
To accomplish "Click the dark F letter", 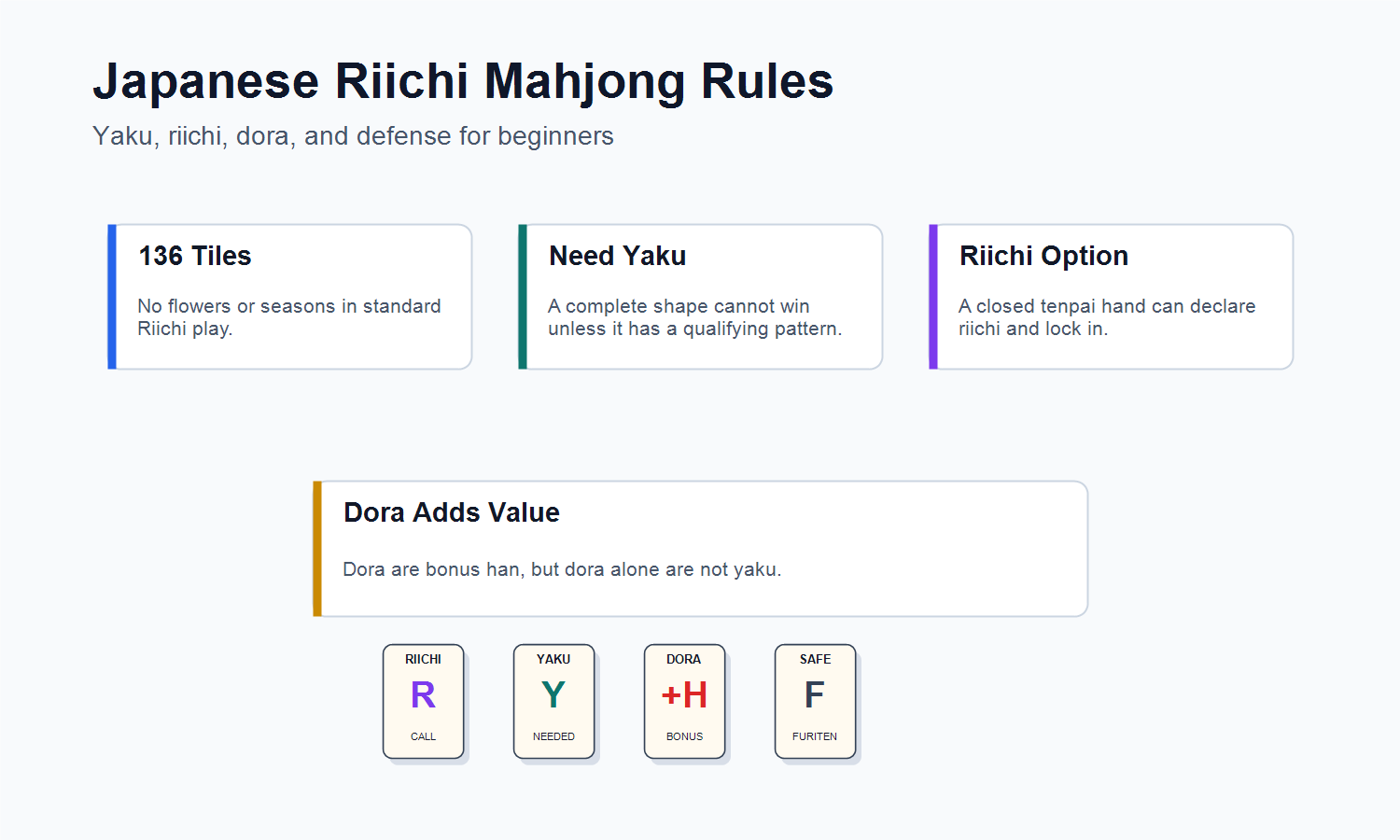I will (x=815, y=695).
